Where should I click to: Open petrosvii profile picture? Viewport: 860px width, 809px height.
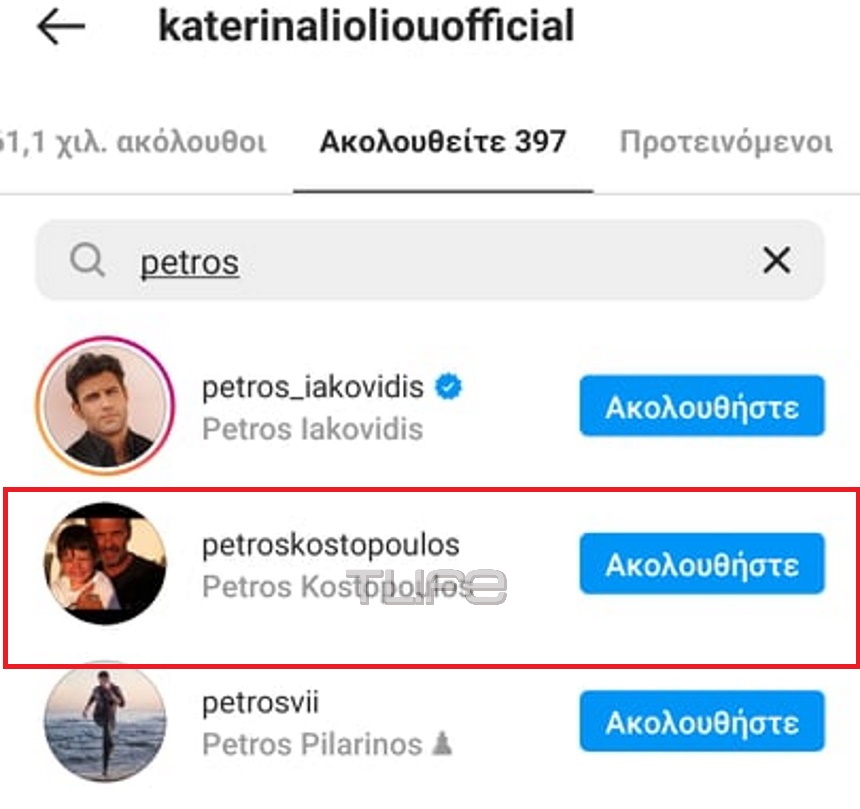coord(105,721)
